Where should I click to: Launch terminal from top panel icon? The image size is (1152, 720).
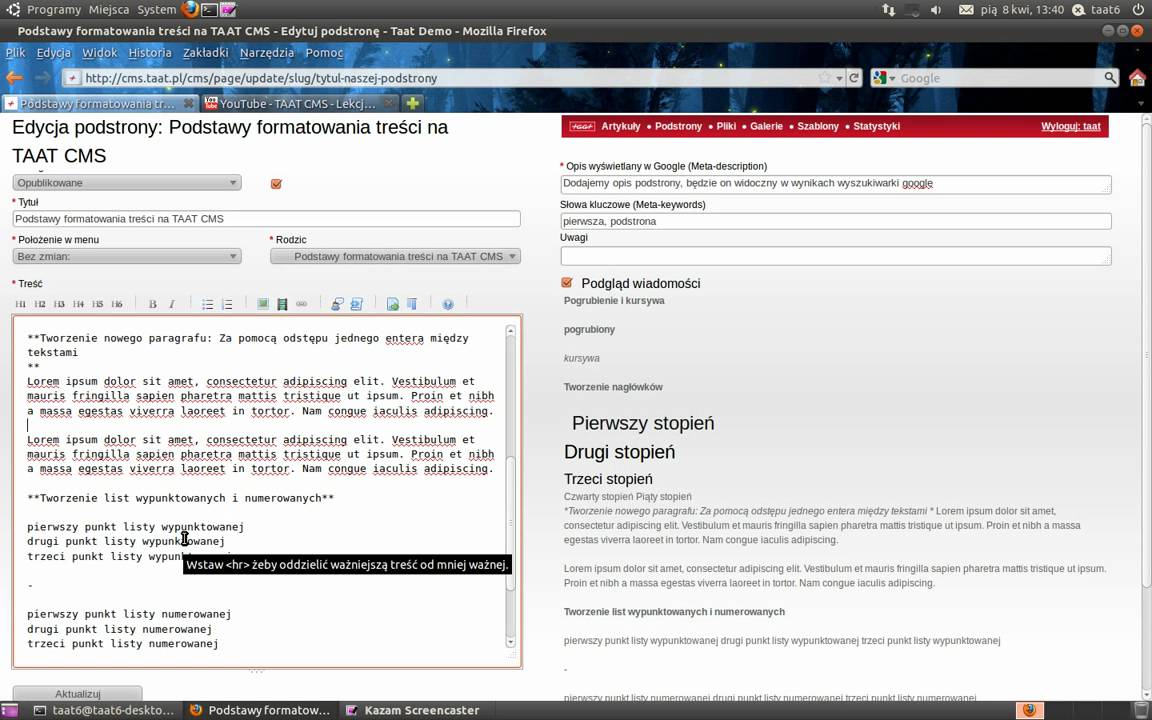coord(209,10)
